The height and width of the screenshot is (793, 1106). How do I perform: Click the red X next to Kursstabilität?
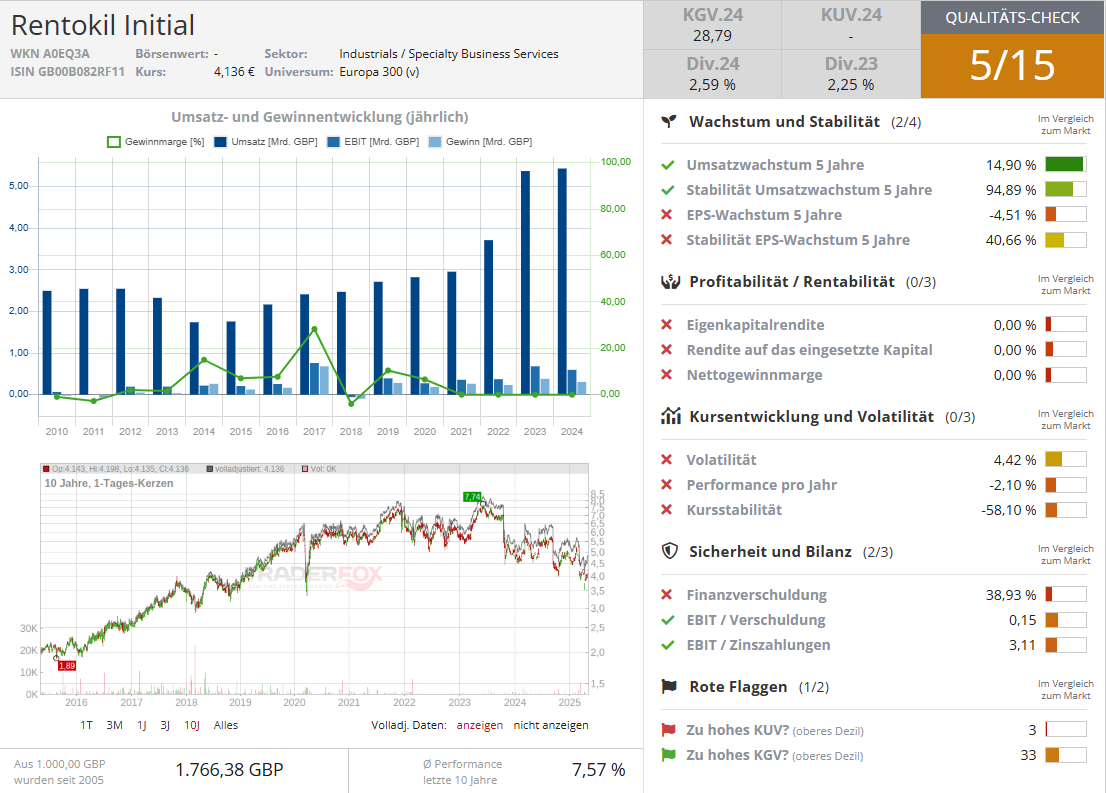coord(667,509)
